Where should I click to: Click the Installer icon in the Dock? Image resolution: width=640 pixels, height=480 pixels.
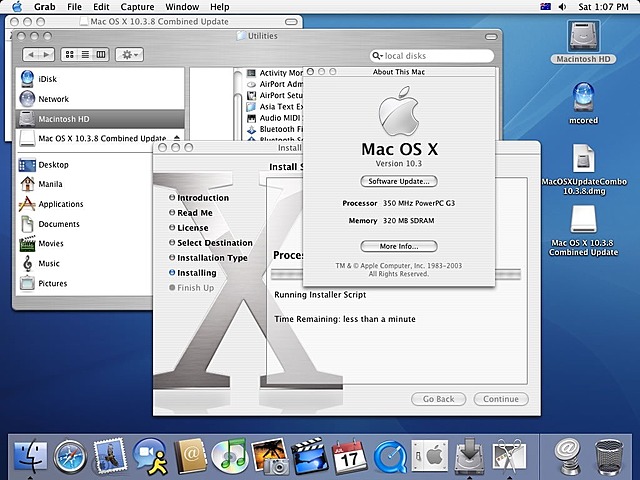(x=469, y=456)
